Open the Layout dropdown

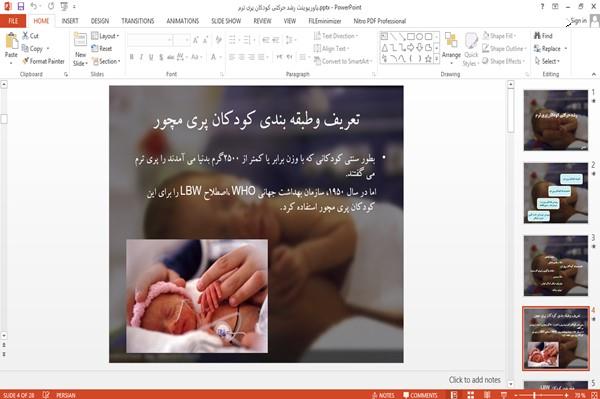pos(105,36)
